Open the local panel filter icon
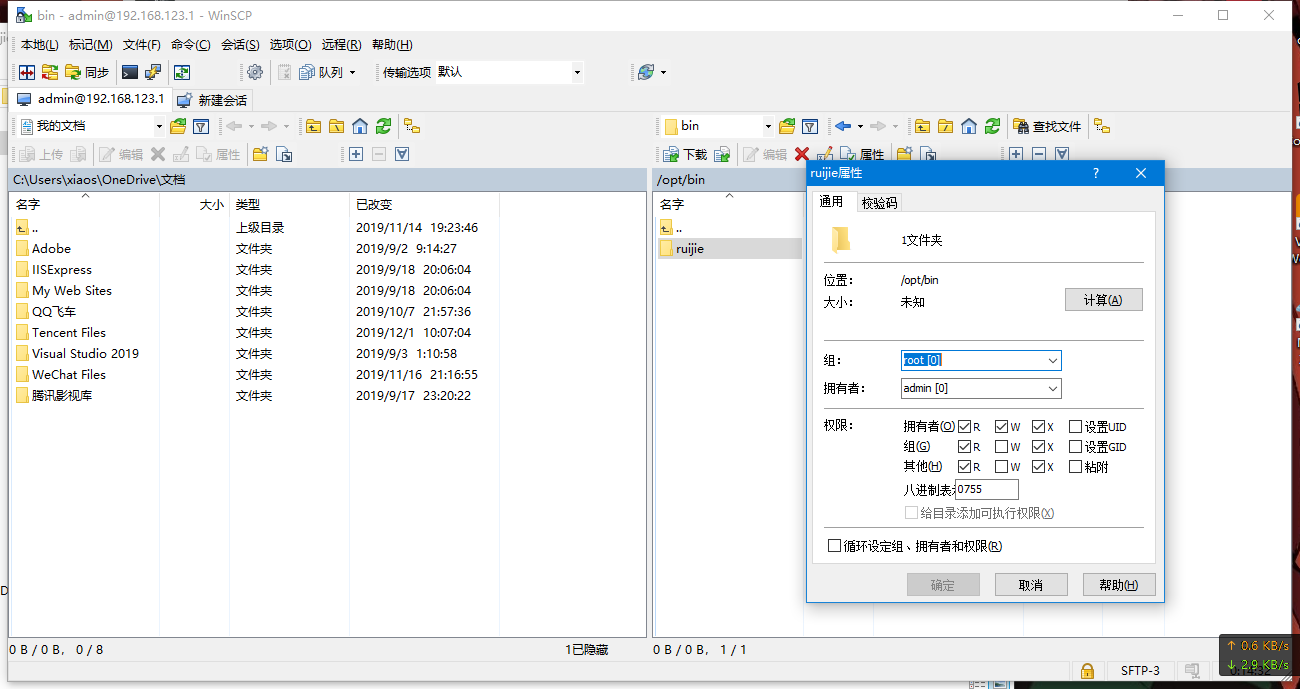 tap(201, 126)
